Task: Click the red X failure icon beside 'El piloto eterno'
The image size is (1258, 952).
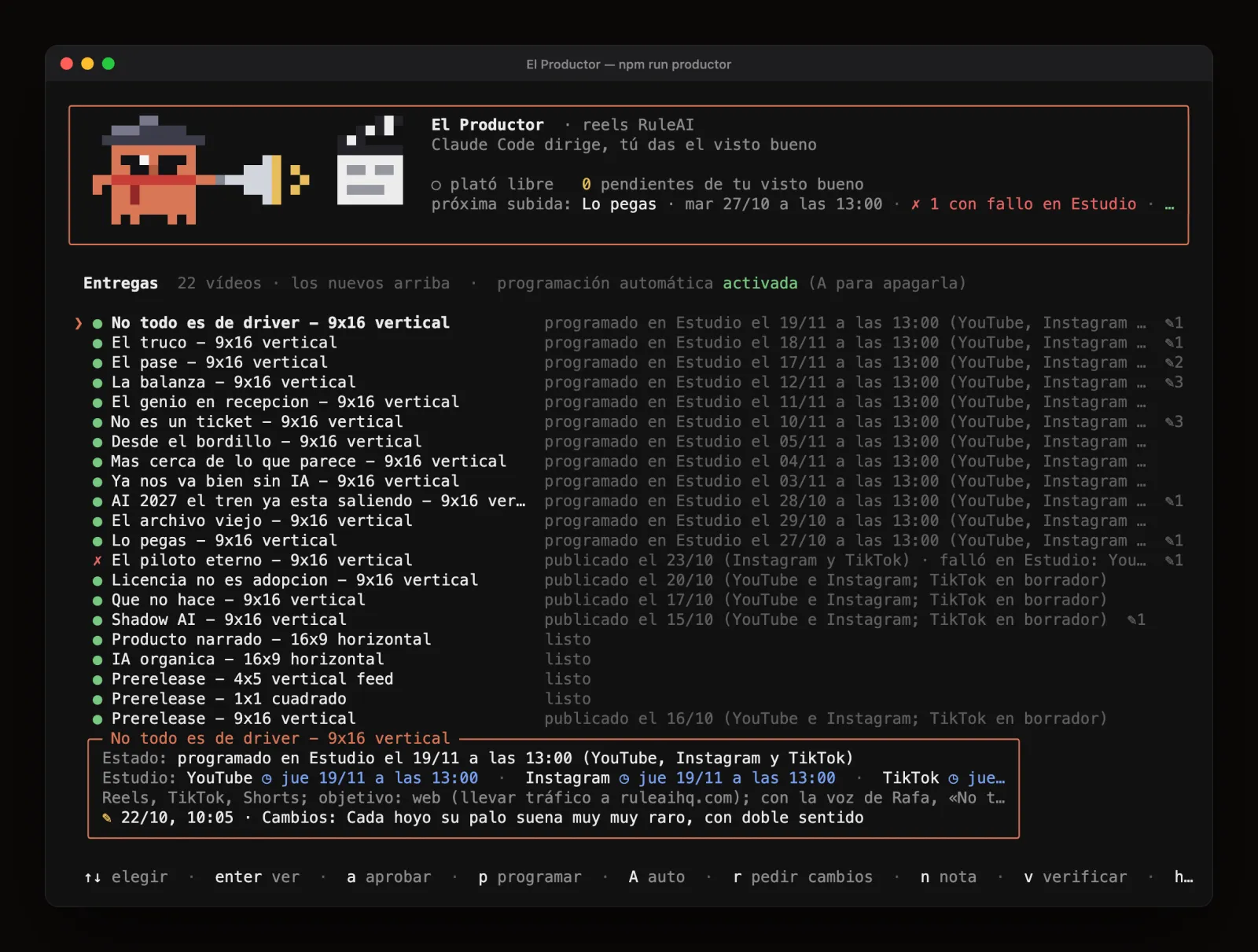Action: pos(97,561)
